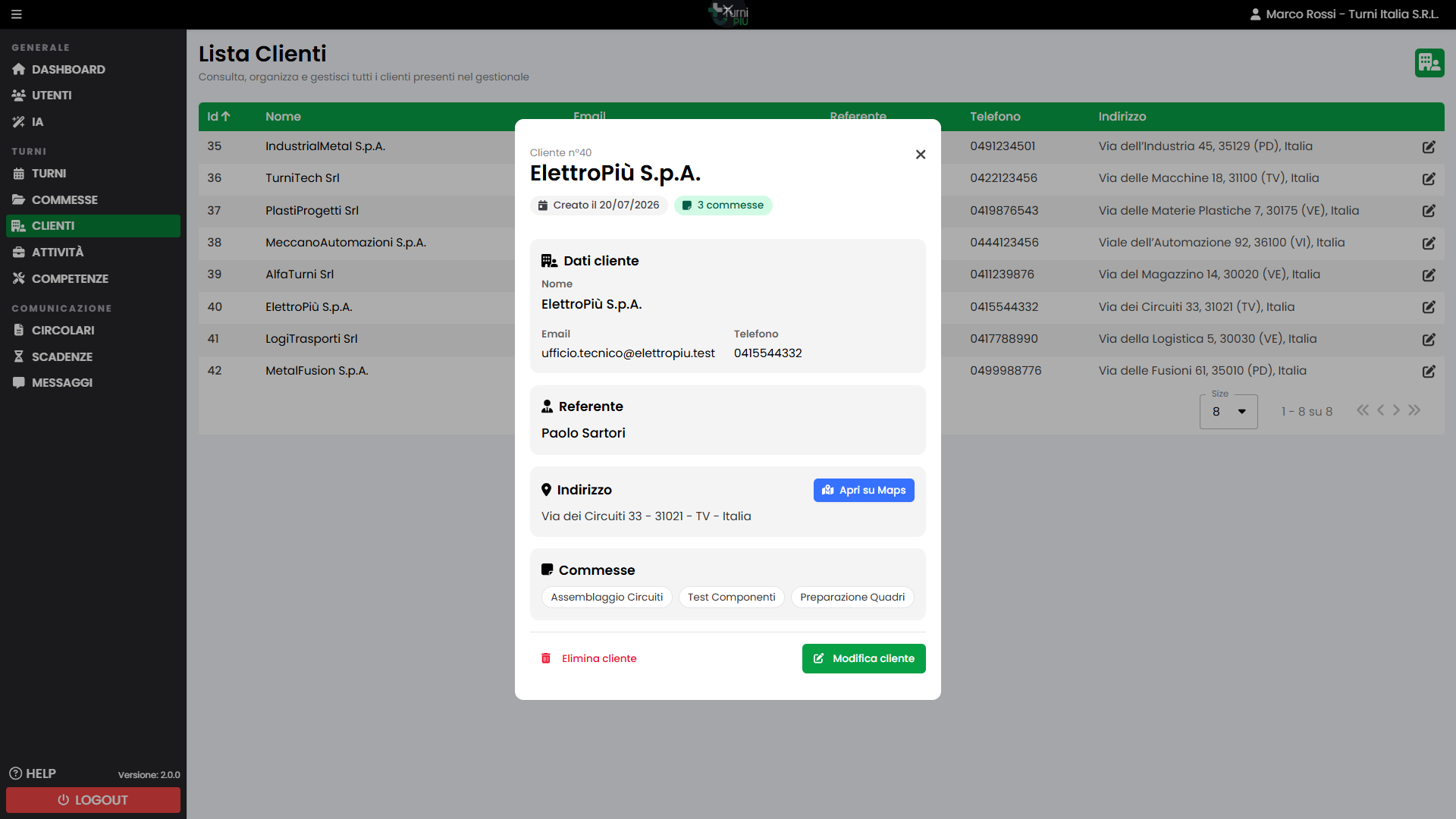Image resolution: width=1456 pixels, height=819 pixels.
Task: Open IA section in the sidebar
Action: [93, 122]
